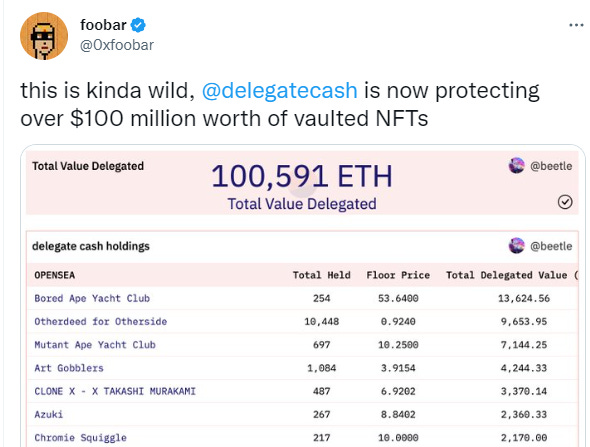Viewport: 590px width, 447px height.
Task: Open the @delegatecash mention link
Action: (280, 91)
